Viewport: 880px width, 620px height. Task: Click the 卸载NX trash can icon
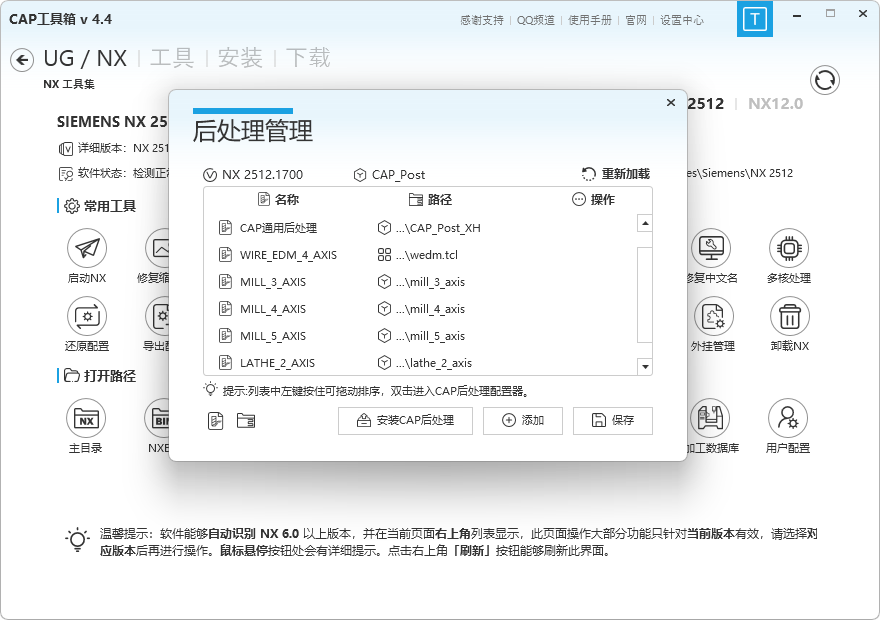[x=789, y=317]
